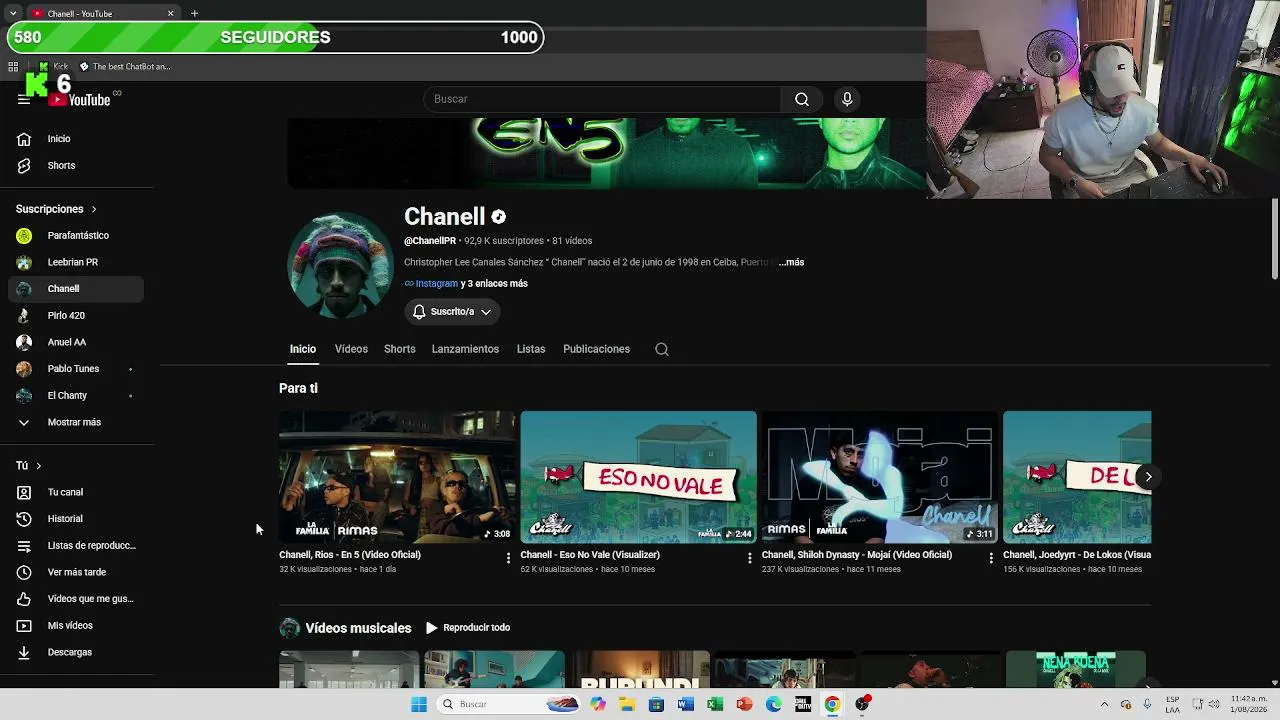Open the Lanzamientos tab
This screenshot has width=1280, height=720.
(465, 349)
